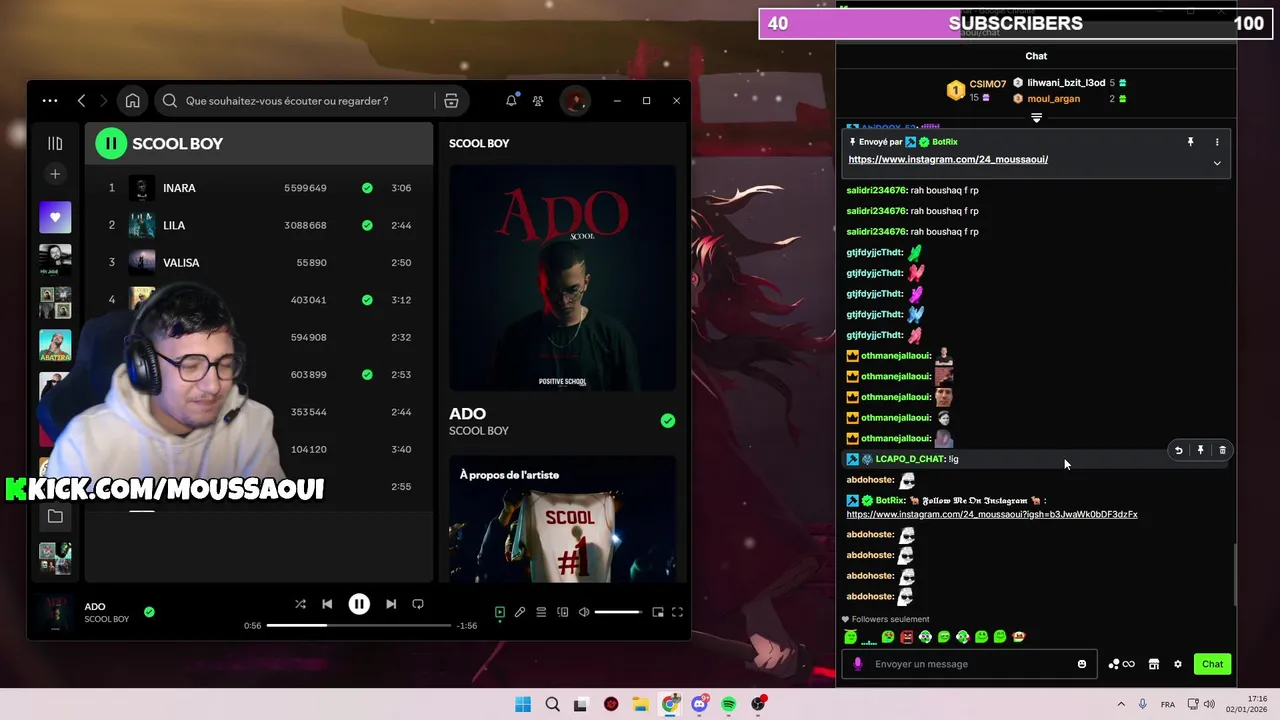Toggle saved checkmark on the 3:12 track

tap(367, 300)
